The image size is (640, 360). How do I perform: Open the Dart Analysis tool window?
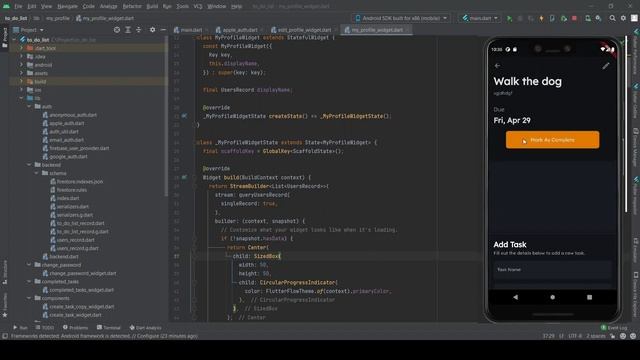145,328
